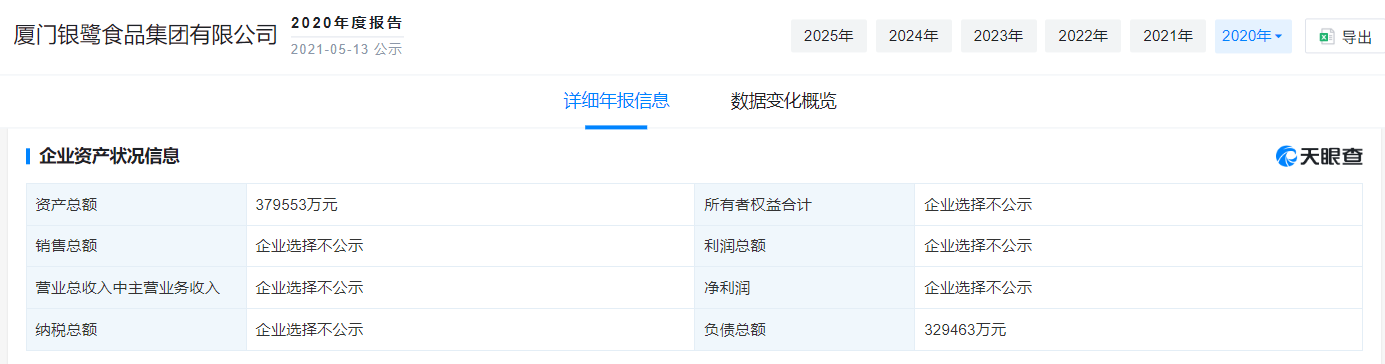The width and height of the screenshot is (1385, 364).
Task: Open the 2022年 annual report
Action: (x=1083, y=36)
